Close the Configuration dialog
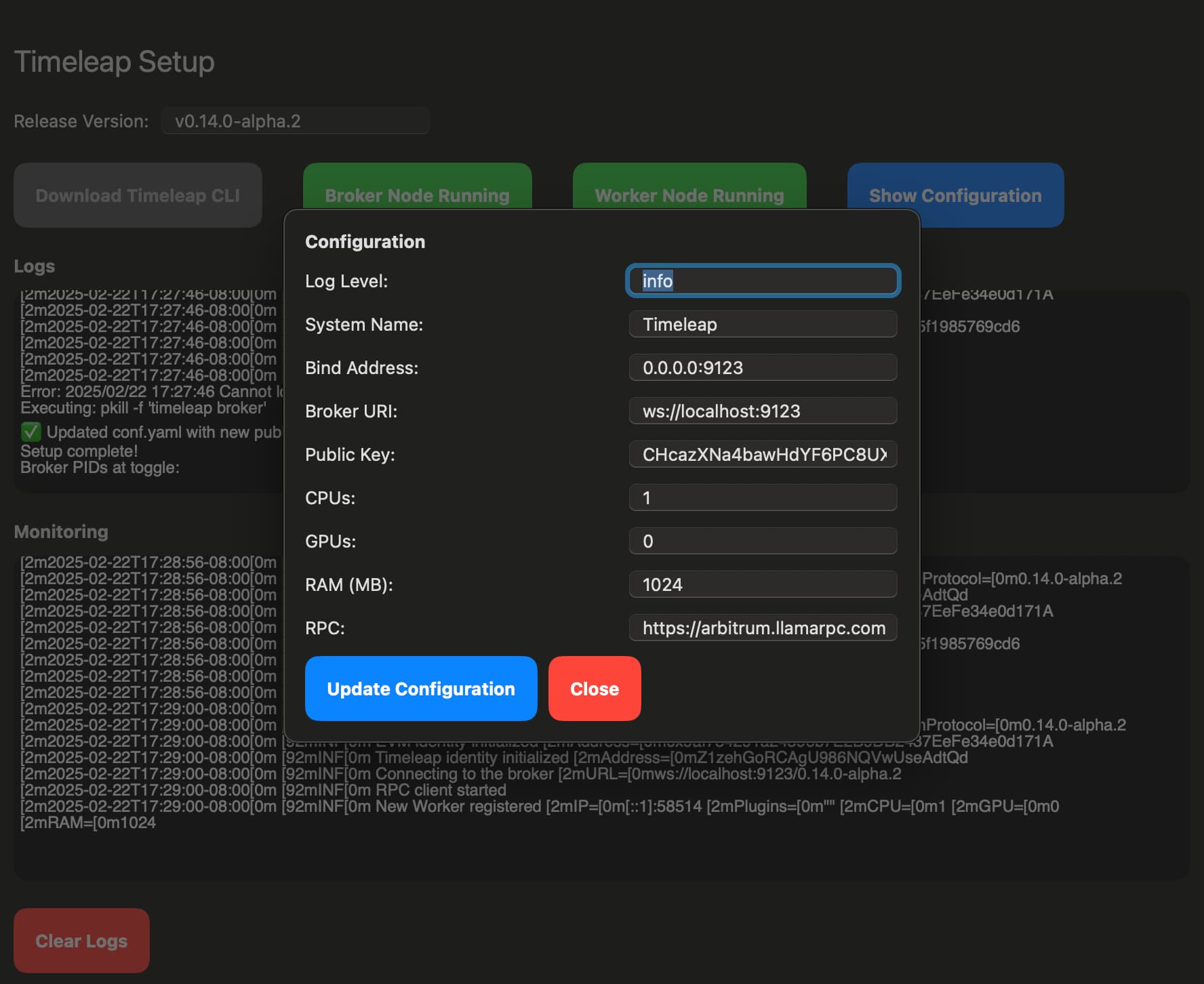This screenshot has width=1204, height=984. pyautogui.click(x=595, y=689)
